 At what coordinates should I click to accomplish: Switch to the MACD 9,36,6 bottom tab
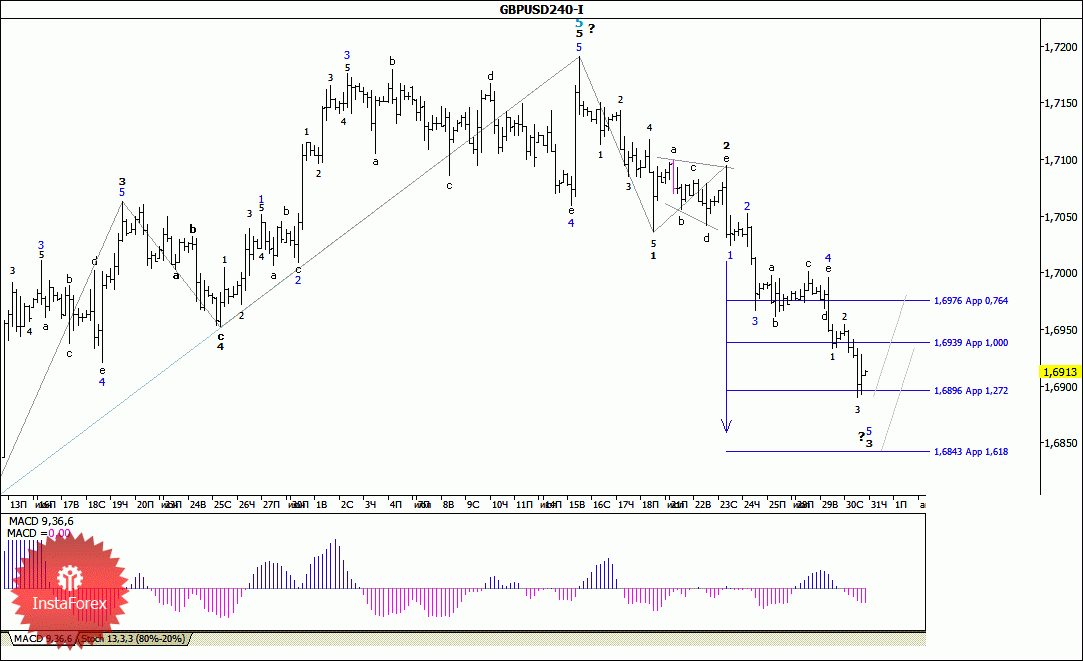43,639
